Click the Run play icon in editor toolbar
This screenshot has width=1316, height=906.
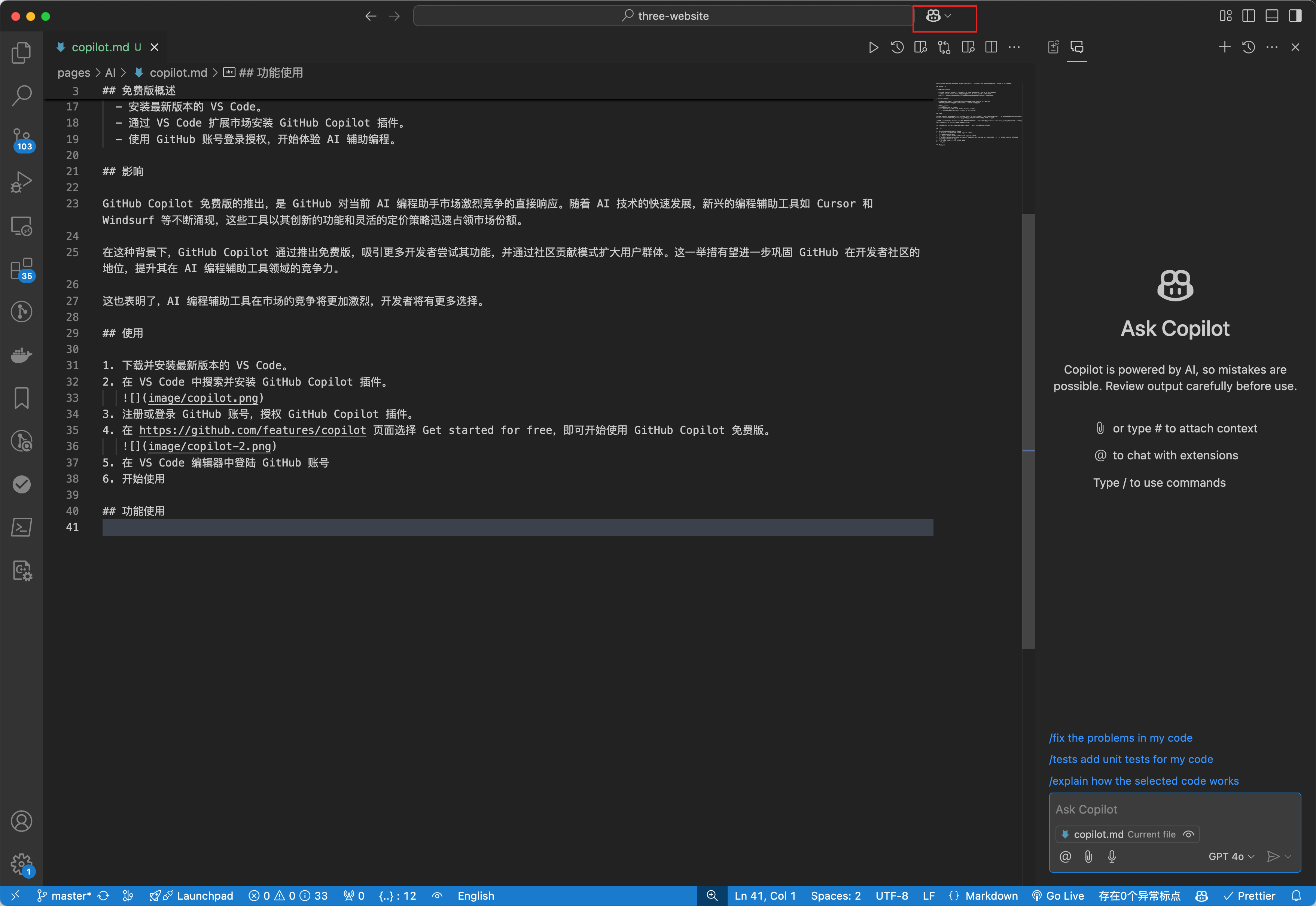click(873, 47)
